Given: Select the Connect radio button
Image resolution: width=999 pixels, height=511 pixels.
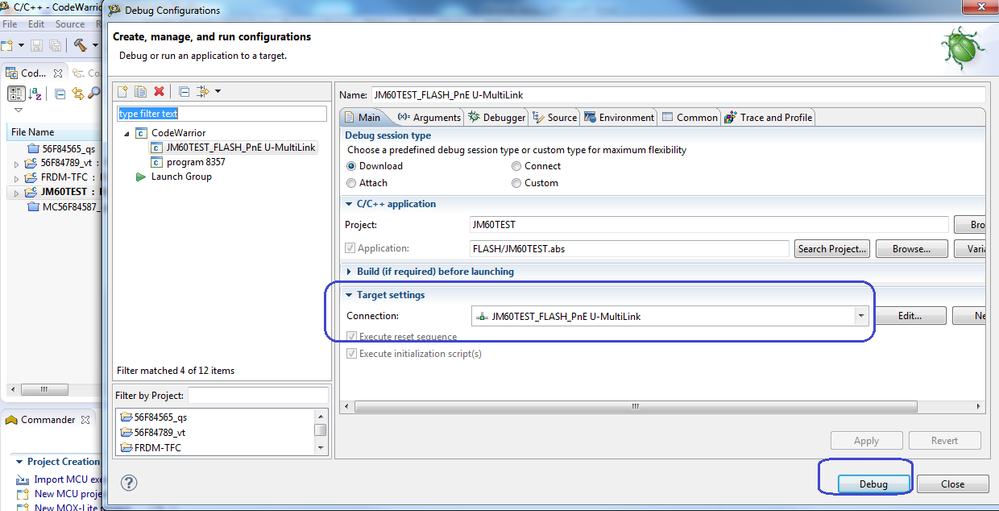Looking at the screenshot, I should click(x=516, y=166).
